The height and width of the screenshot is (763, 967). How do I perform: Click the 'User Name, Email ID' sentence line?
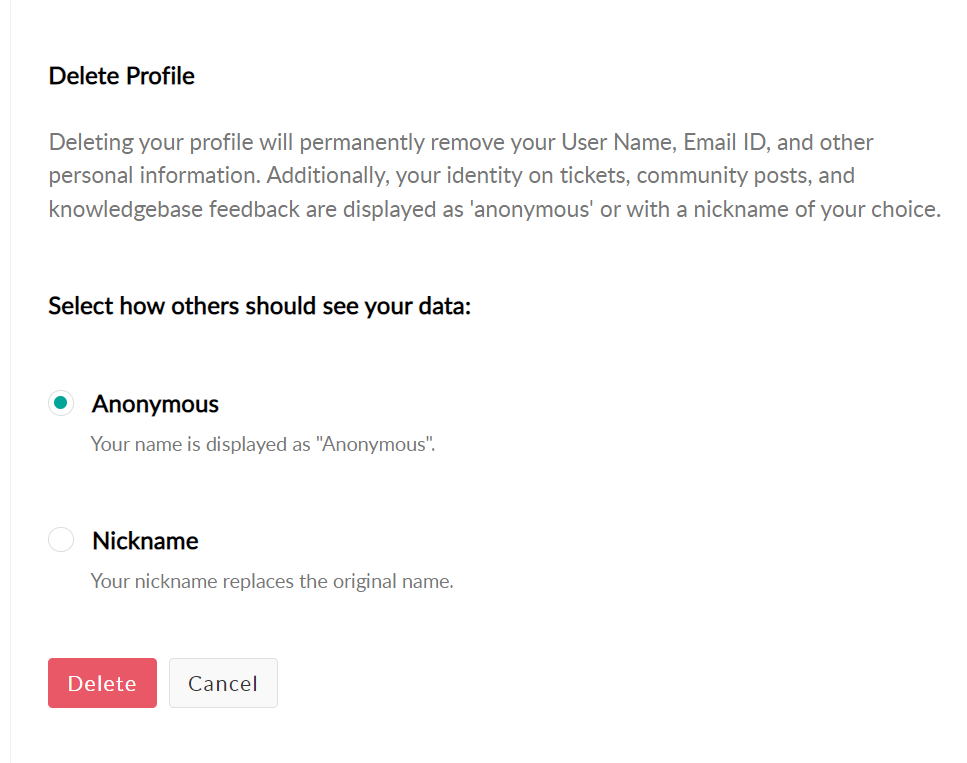pos(461,142)
